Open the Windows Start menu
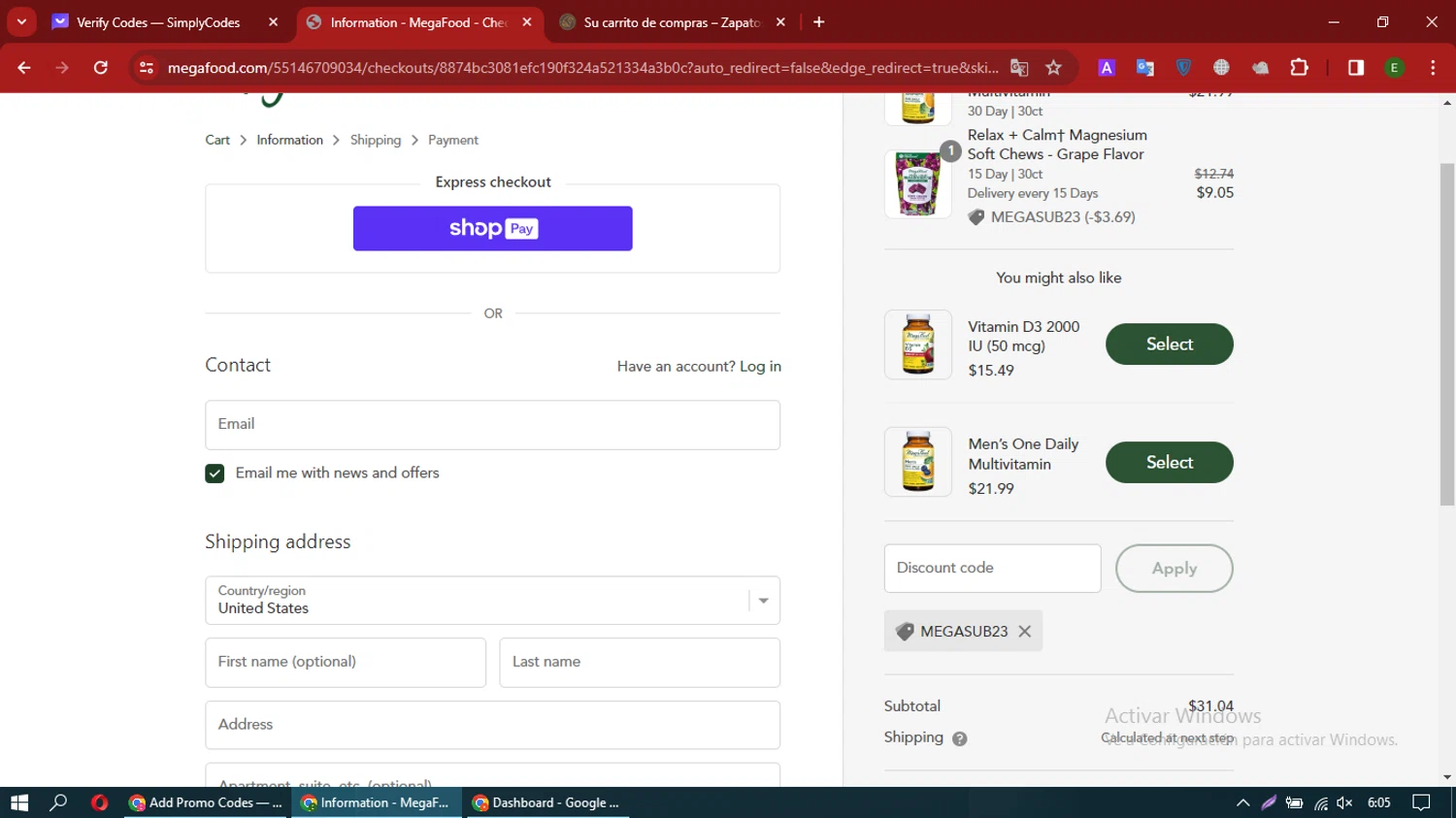The width and height of the screenshot is (1456, 818). pyautogui.click(x=19, y=802)
